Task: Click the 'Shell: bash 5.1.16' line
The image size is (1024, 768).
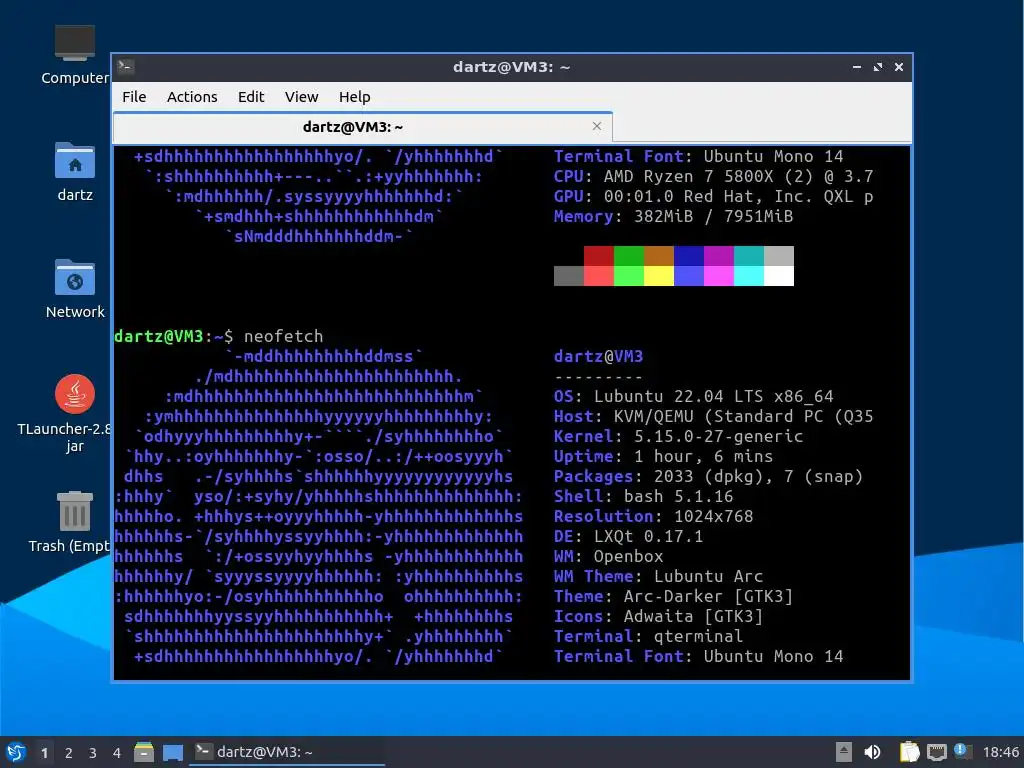Action: pyautogui.click(x=643, y=496)
